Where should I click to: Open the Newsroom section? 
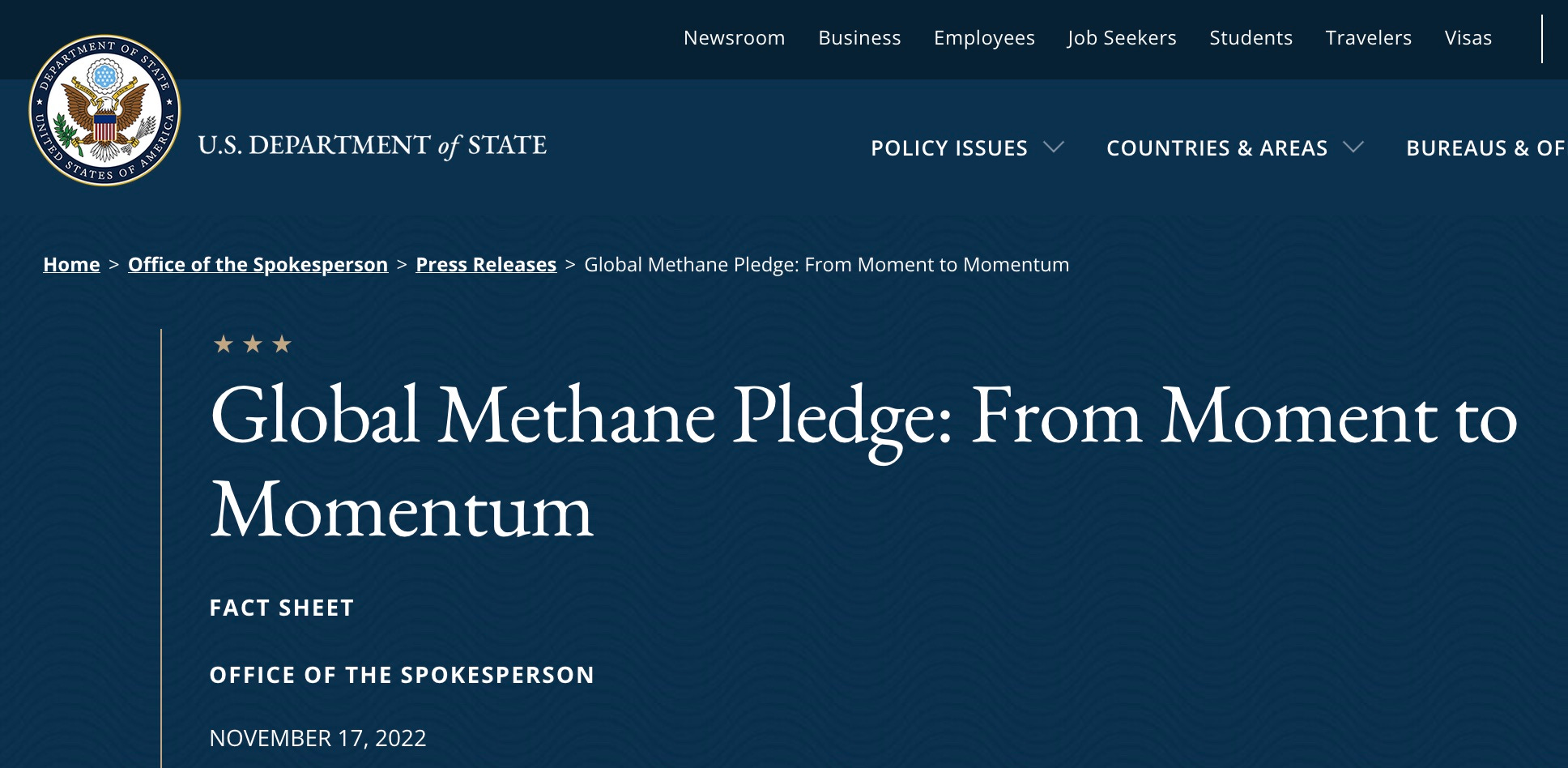click(734, 37)
